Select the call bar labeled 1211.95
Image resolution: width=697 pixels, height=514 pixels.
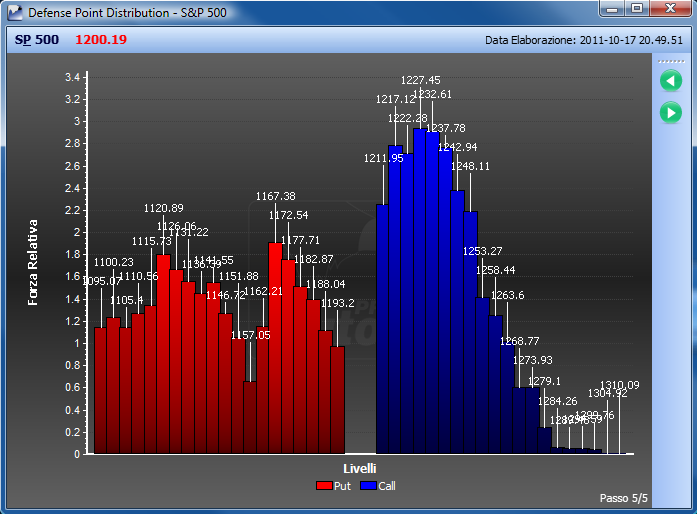click(382, 329)
